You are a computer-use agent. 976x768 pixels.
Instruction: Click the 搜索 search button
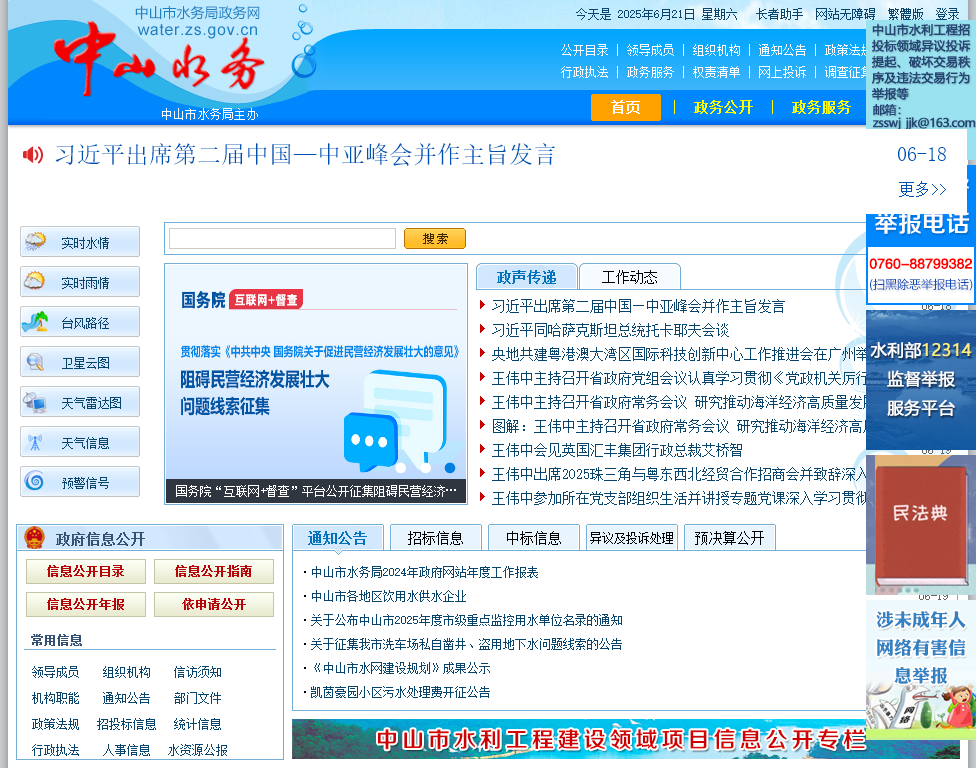[434, 238]
